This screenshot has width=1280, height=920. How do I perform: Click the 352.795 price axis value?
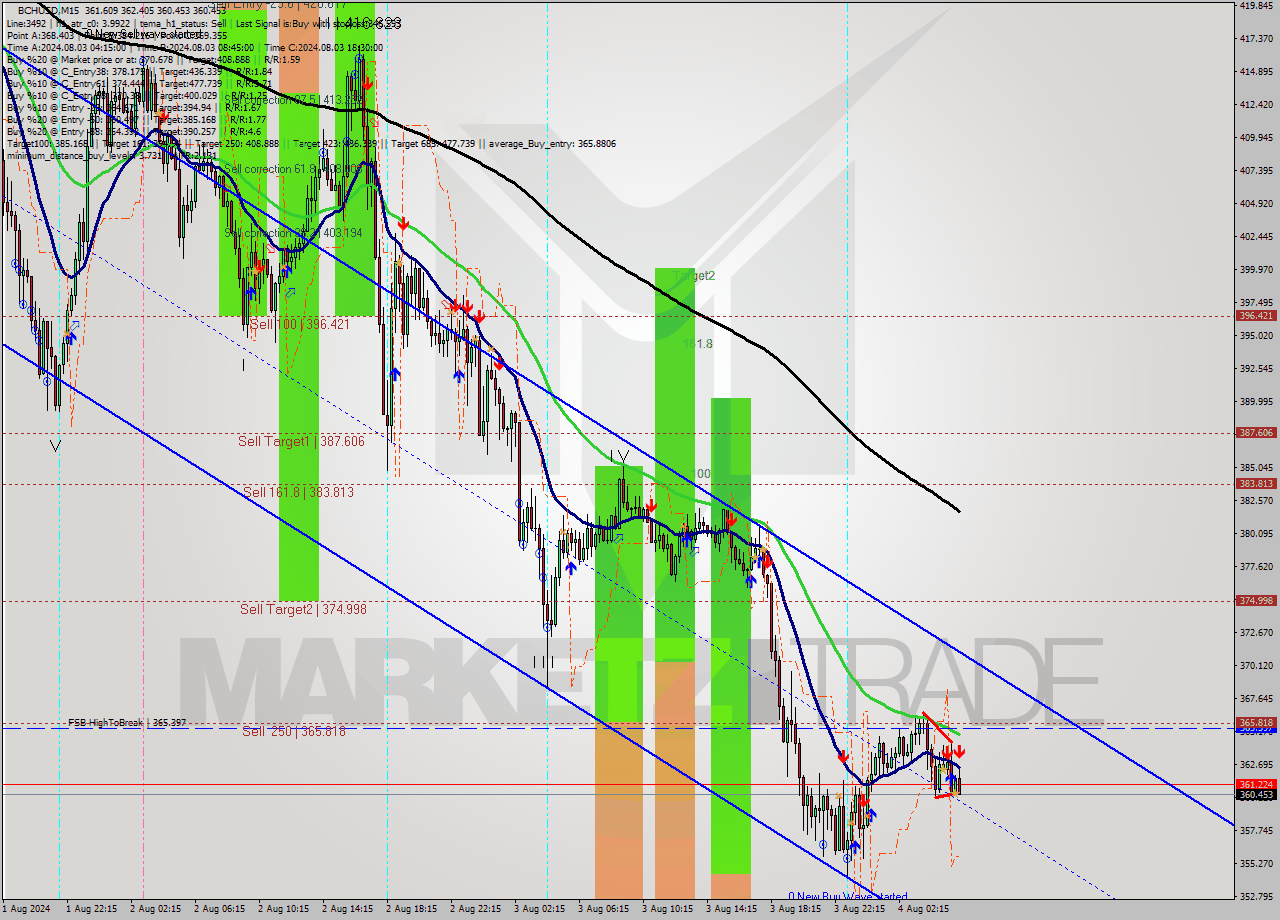point(1256,897)
